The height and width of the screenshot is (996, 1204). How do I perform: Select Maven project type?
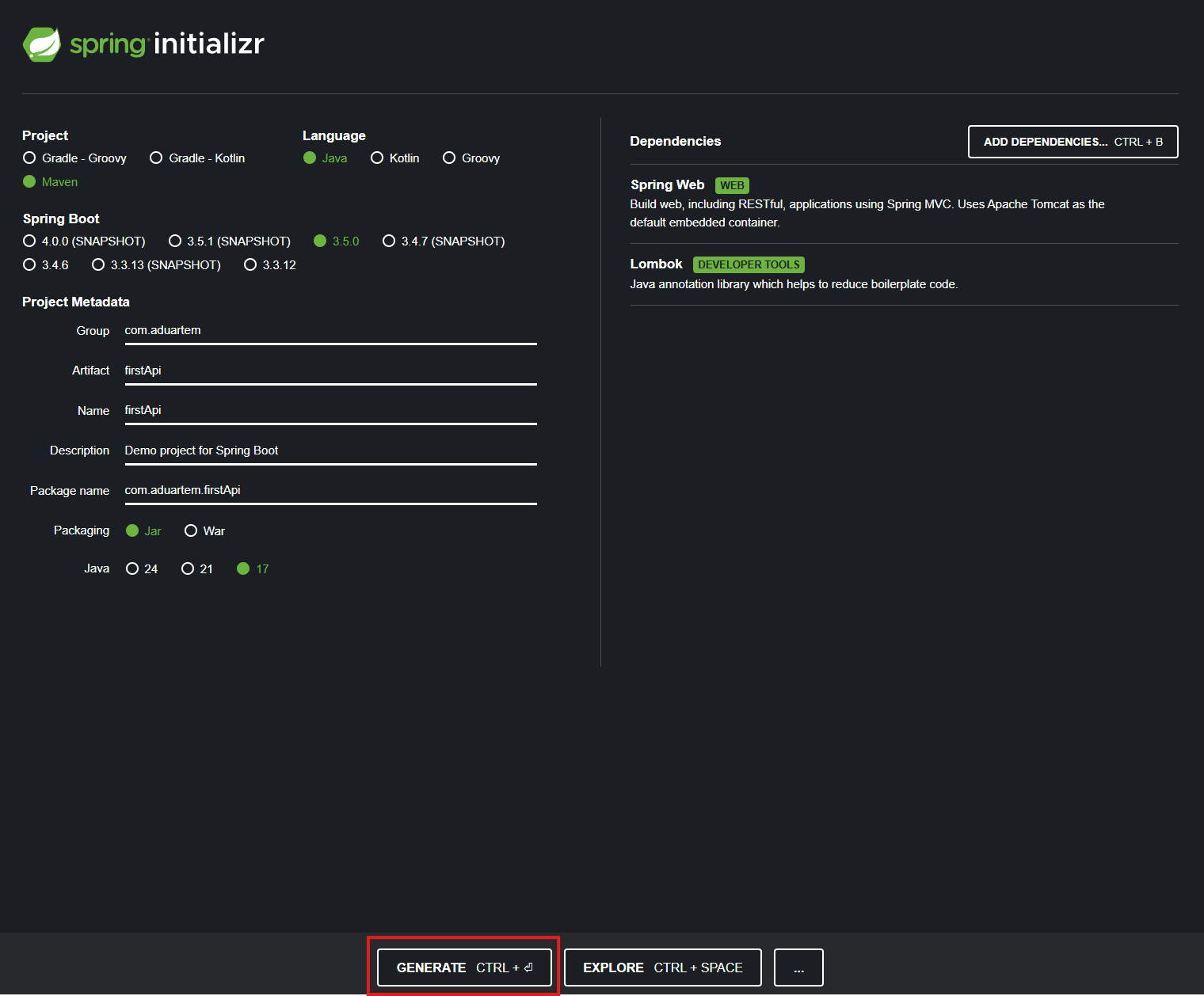tap(50, 182)
